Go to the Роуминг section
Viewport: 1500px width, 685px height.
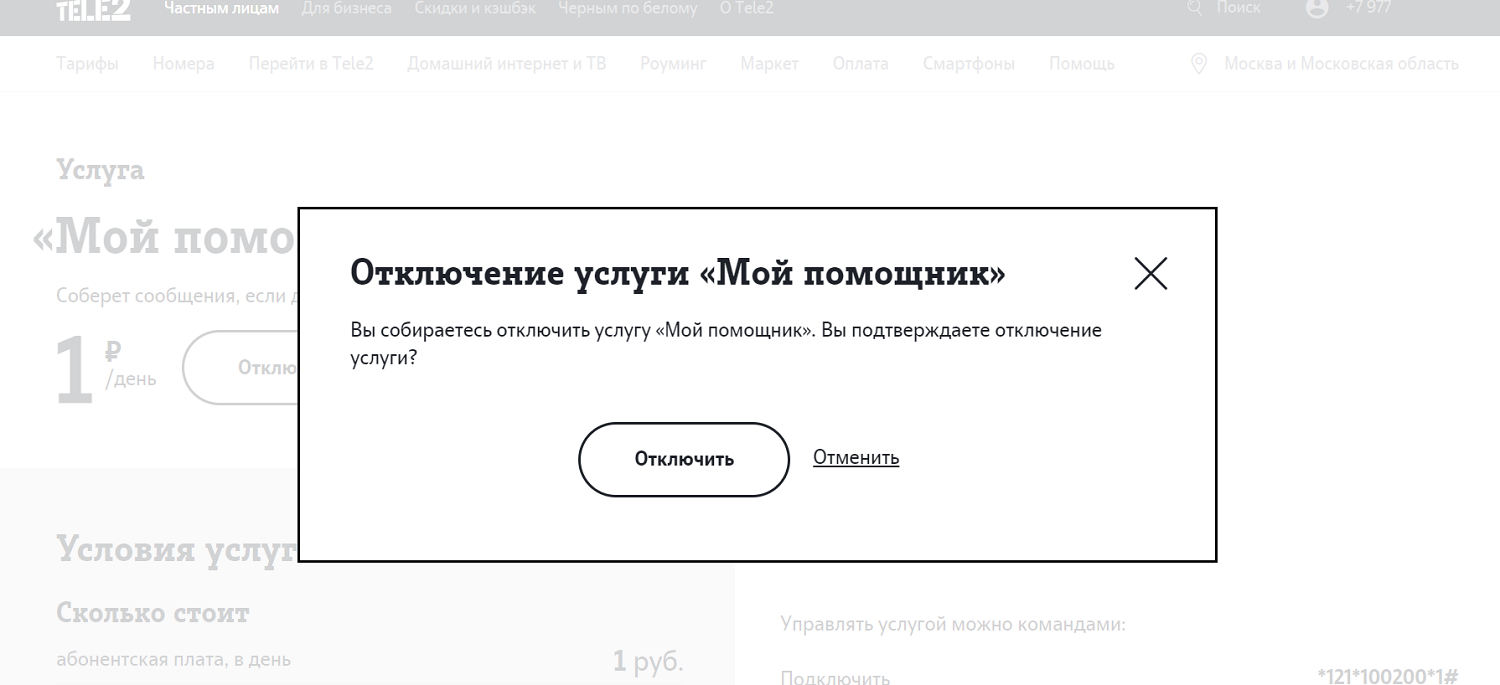pos(673,64)
